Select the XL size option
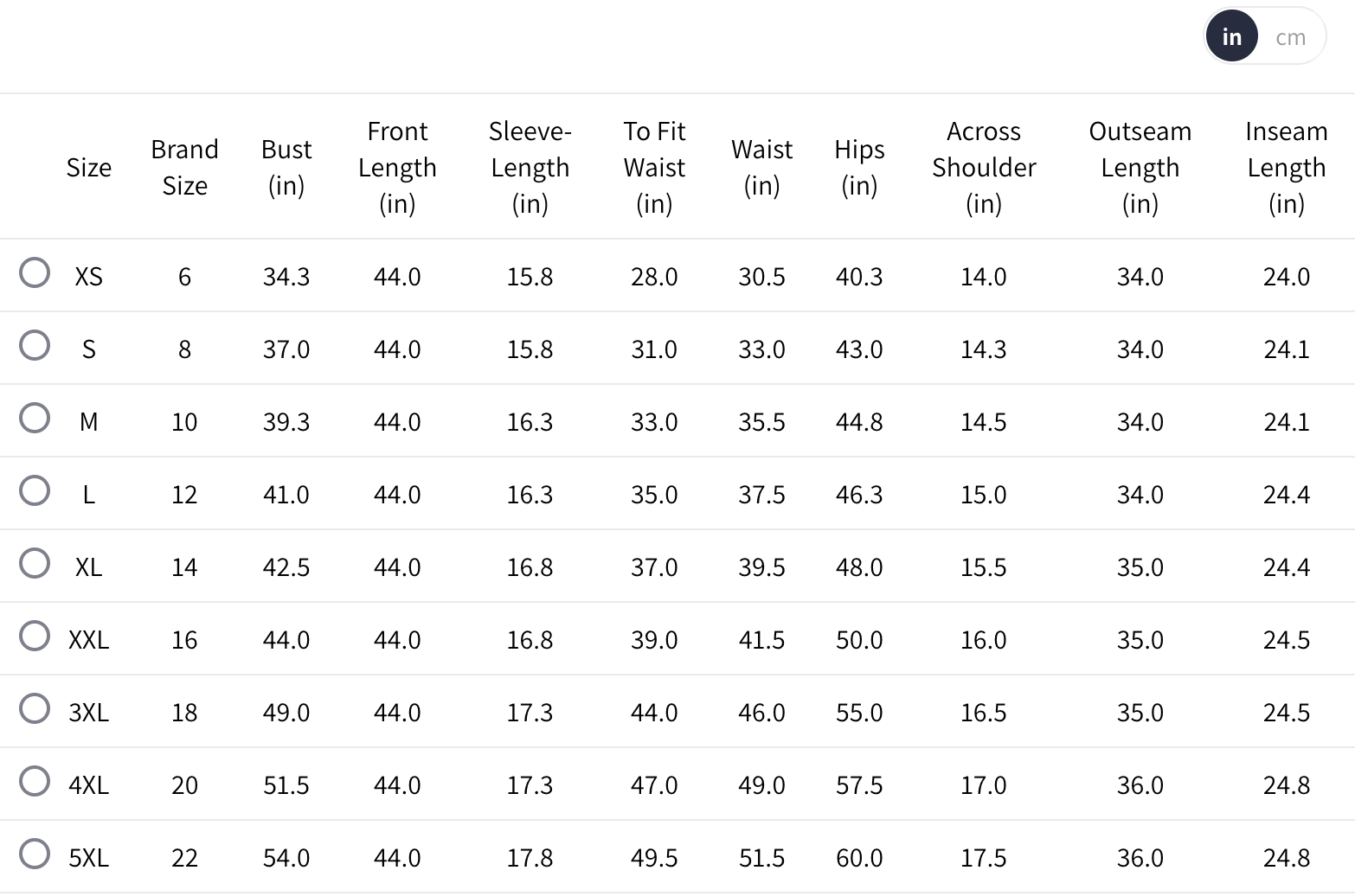 click(35, 564)
